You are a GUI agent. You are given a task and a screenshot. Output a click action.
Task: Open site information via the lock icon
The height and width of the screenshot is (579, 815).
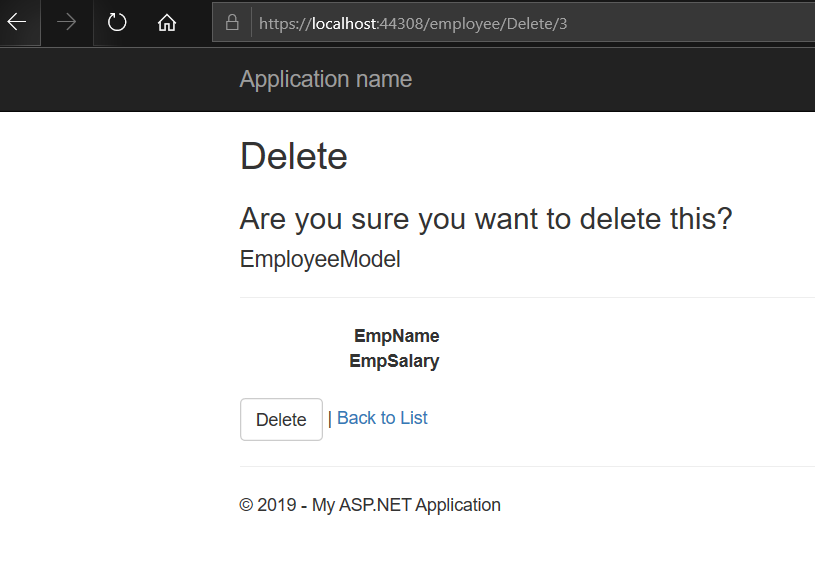tap(232, 22)
